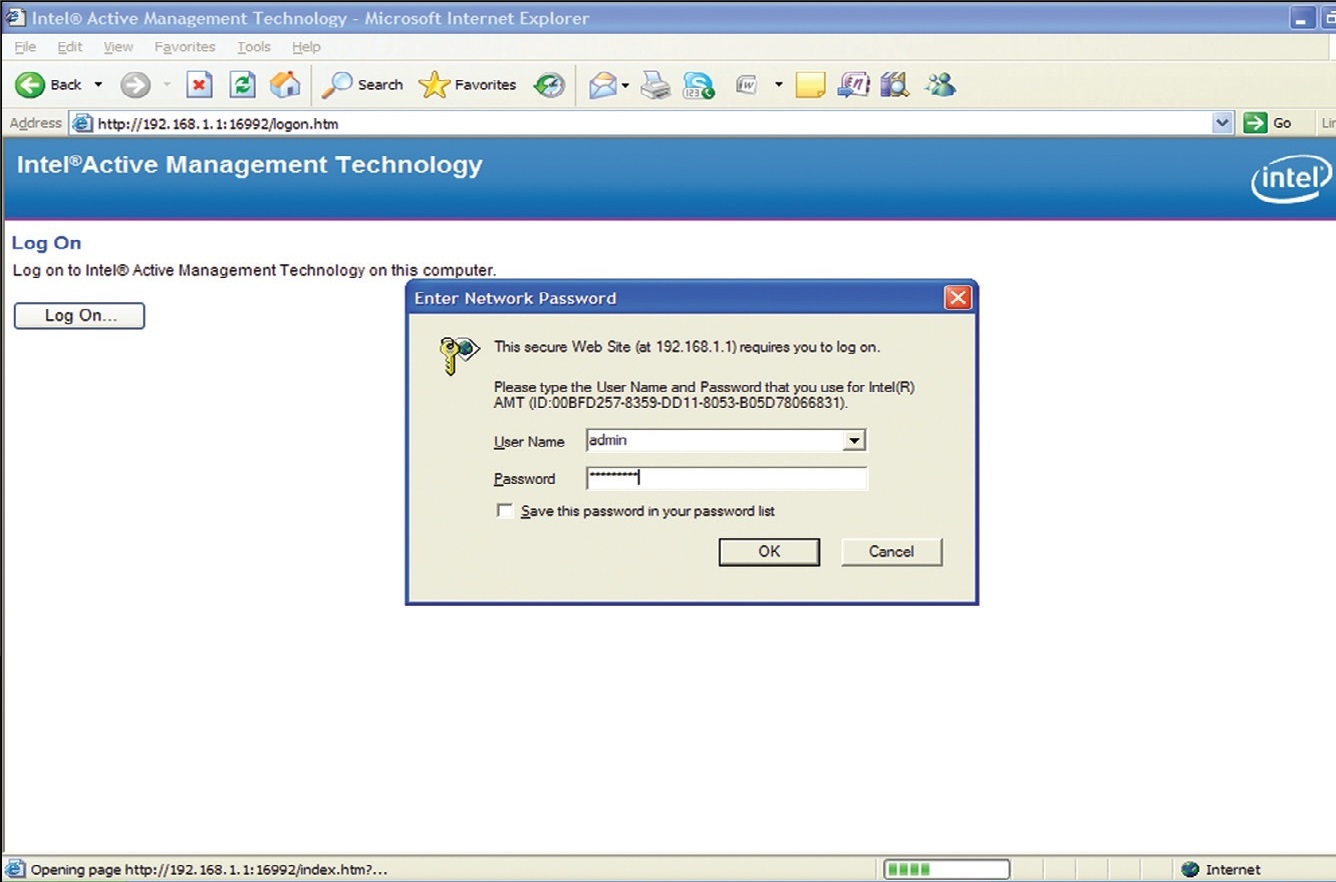Click the Research books icon
Image resolution: width=1336 pixels, height=882 pixels.
point(894,86)
